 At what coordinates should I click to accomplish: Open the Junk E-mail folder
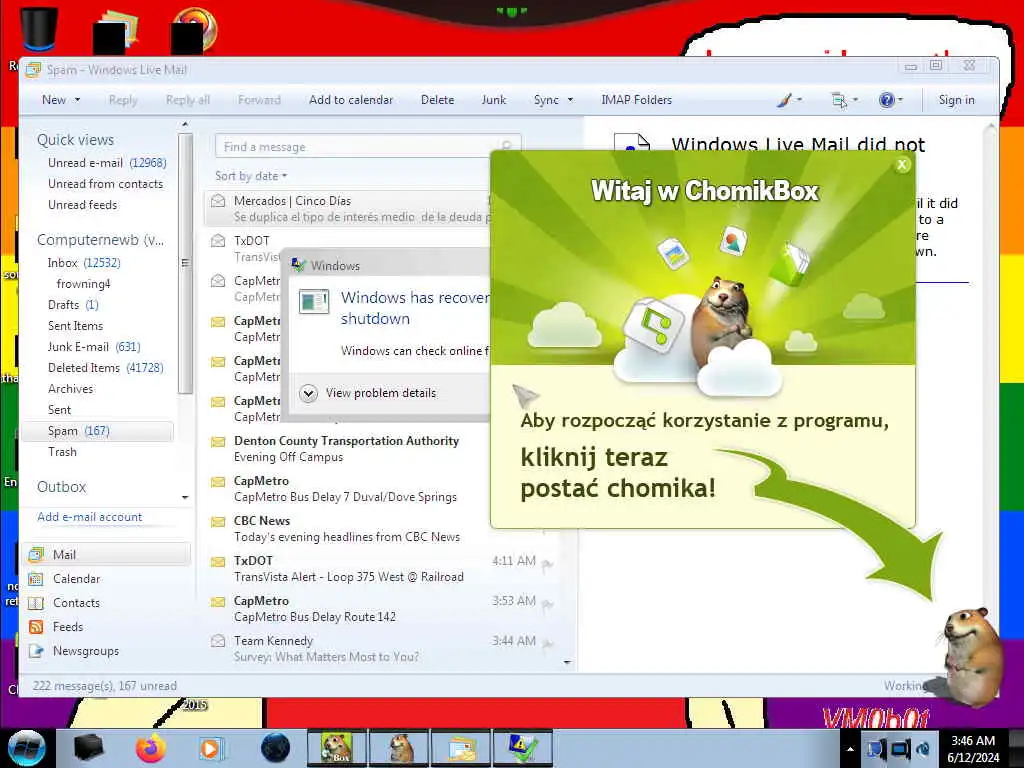[x=93, y=346]
